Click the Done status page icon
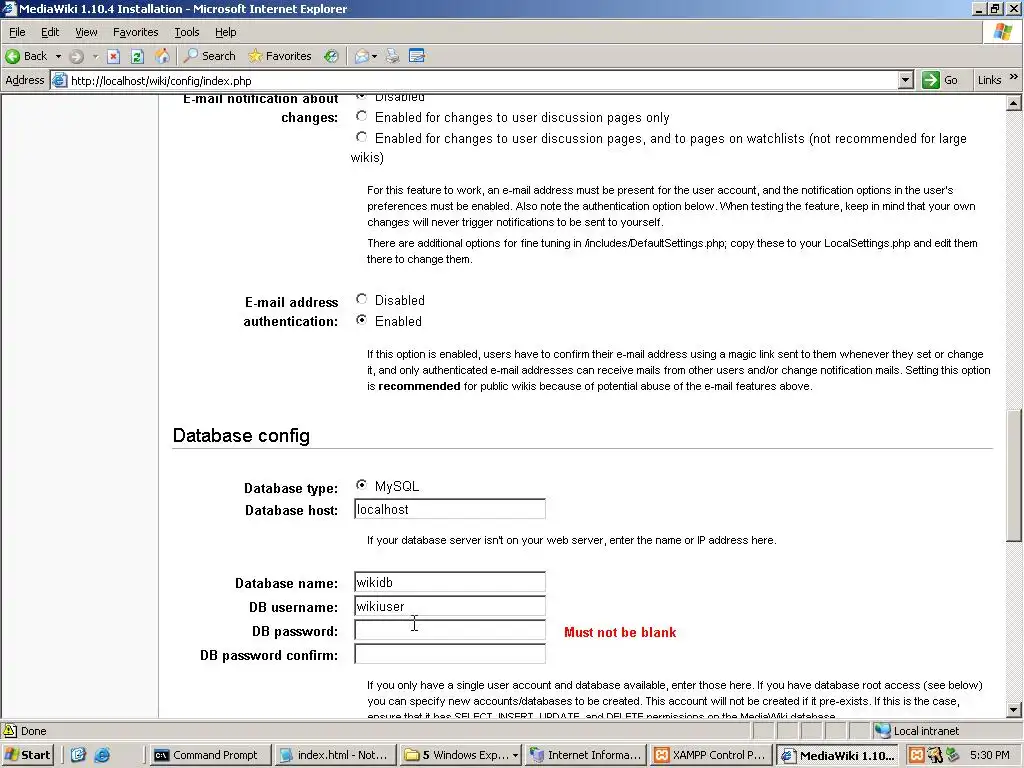The image size is (1024, 768). (x=10, y=730)
